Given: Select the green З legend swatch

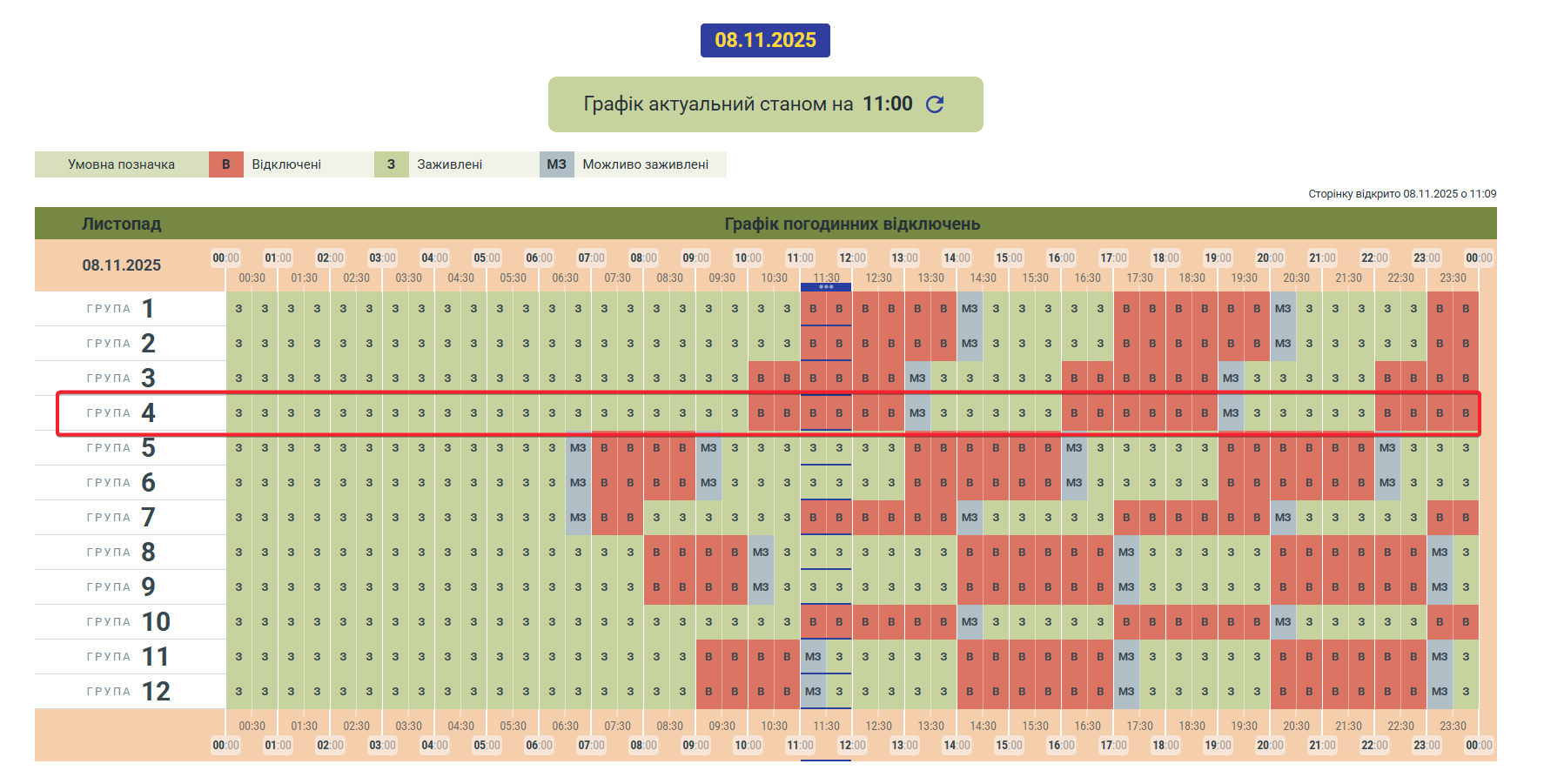Looking at the screenshot, I should [x=392, y=164].
